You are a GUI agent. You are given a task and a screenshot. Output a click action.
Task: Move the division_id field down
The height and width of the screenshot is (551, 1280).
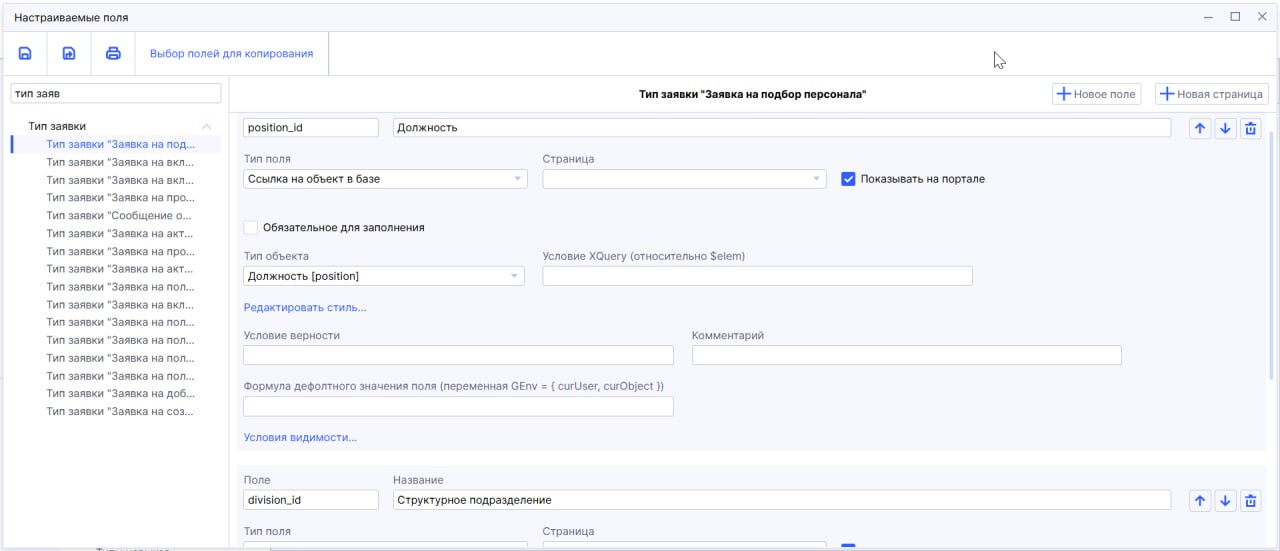click(1225, 500)
